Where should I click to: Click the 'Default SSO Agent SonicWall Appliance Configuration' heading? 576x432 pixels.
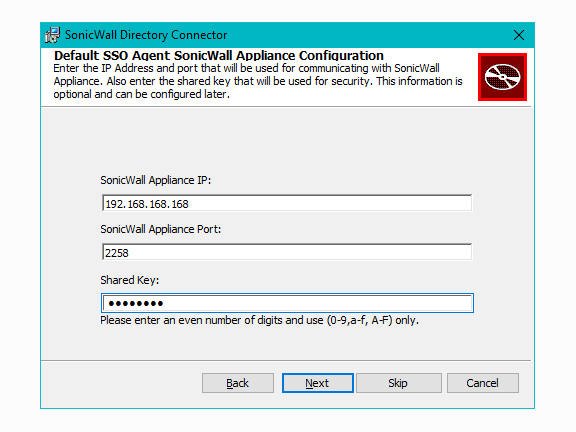coord(219,55)
